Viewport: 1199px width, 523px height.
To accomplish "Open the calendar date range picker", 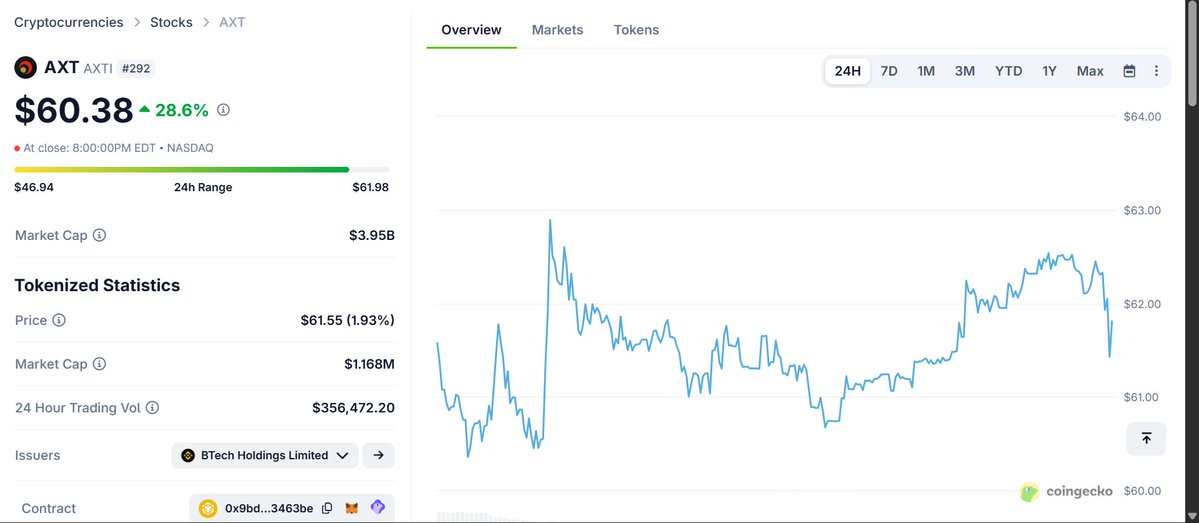I will tap(1129, 71).
